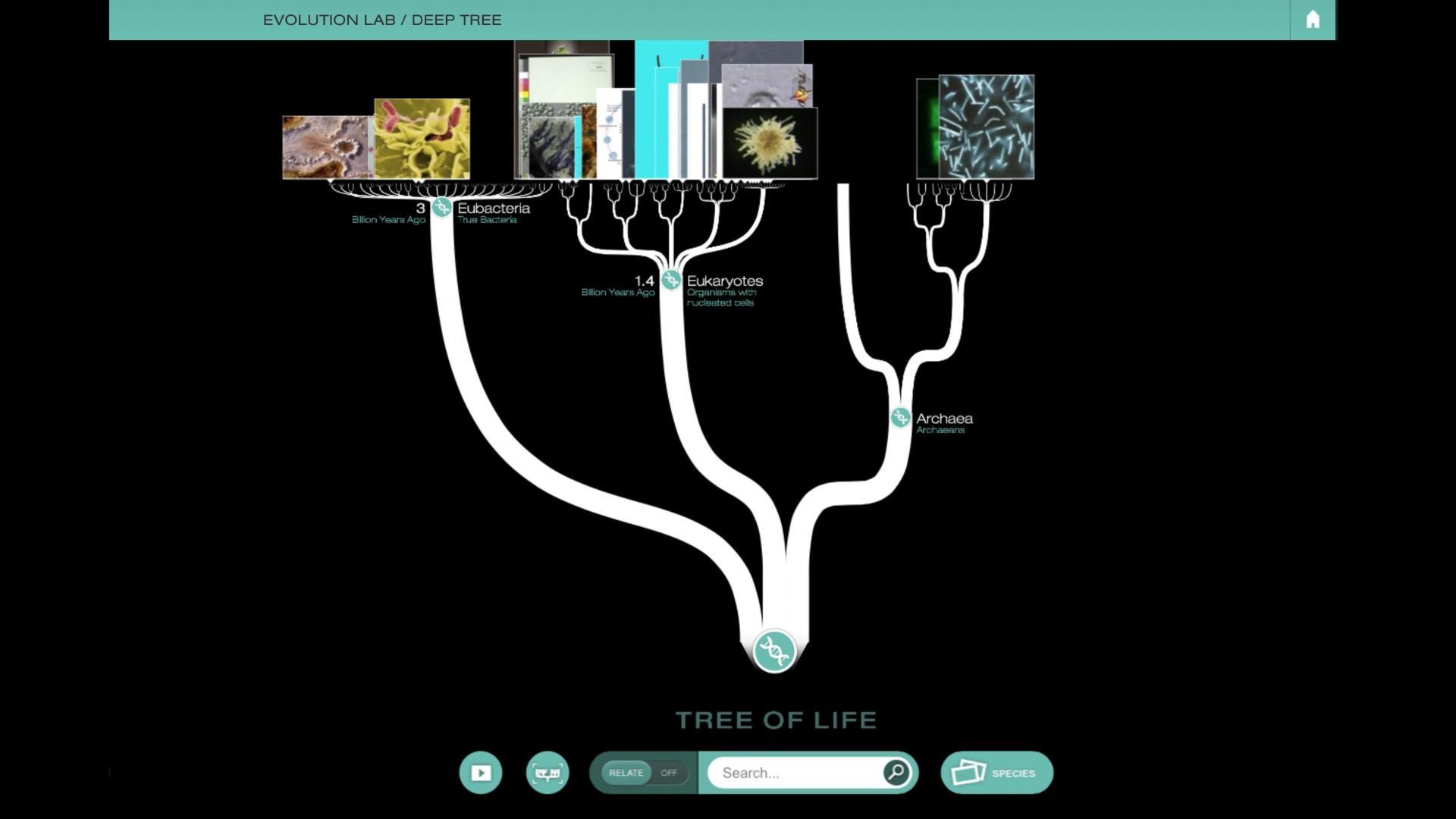Viewport: 1456px width, 819px height.
Task: Click the home icon in top bar
Action: point(1313,20)
